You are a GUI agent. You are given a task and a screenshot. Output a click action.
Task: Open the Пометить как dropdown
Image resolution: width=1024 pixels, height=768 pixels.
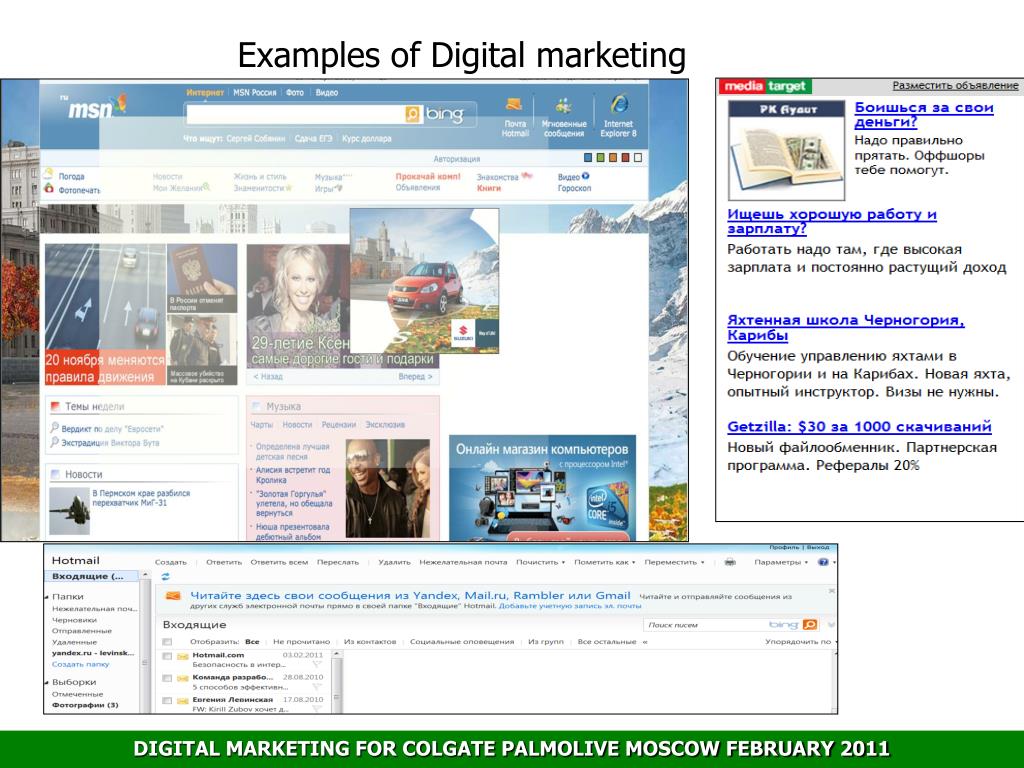(605, 562)
